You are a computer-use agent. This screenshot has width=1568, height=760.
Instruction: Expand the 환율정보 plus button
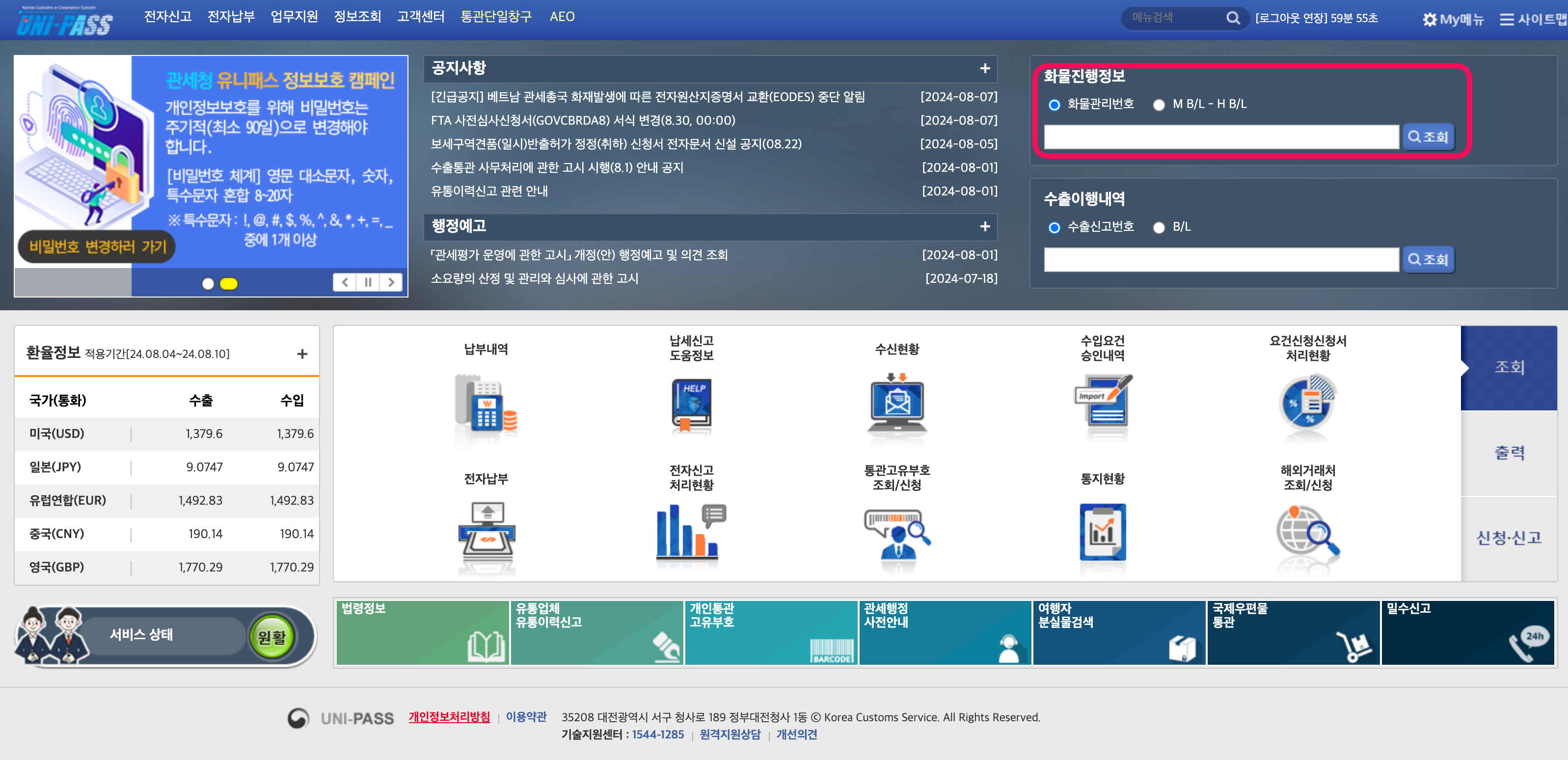[x=302, y=354]
